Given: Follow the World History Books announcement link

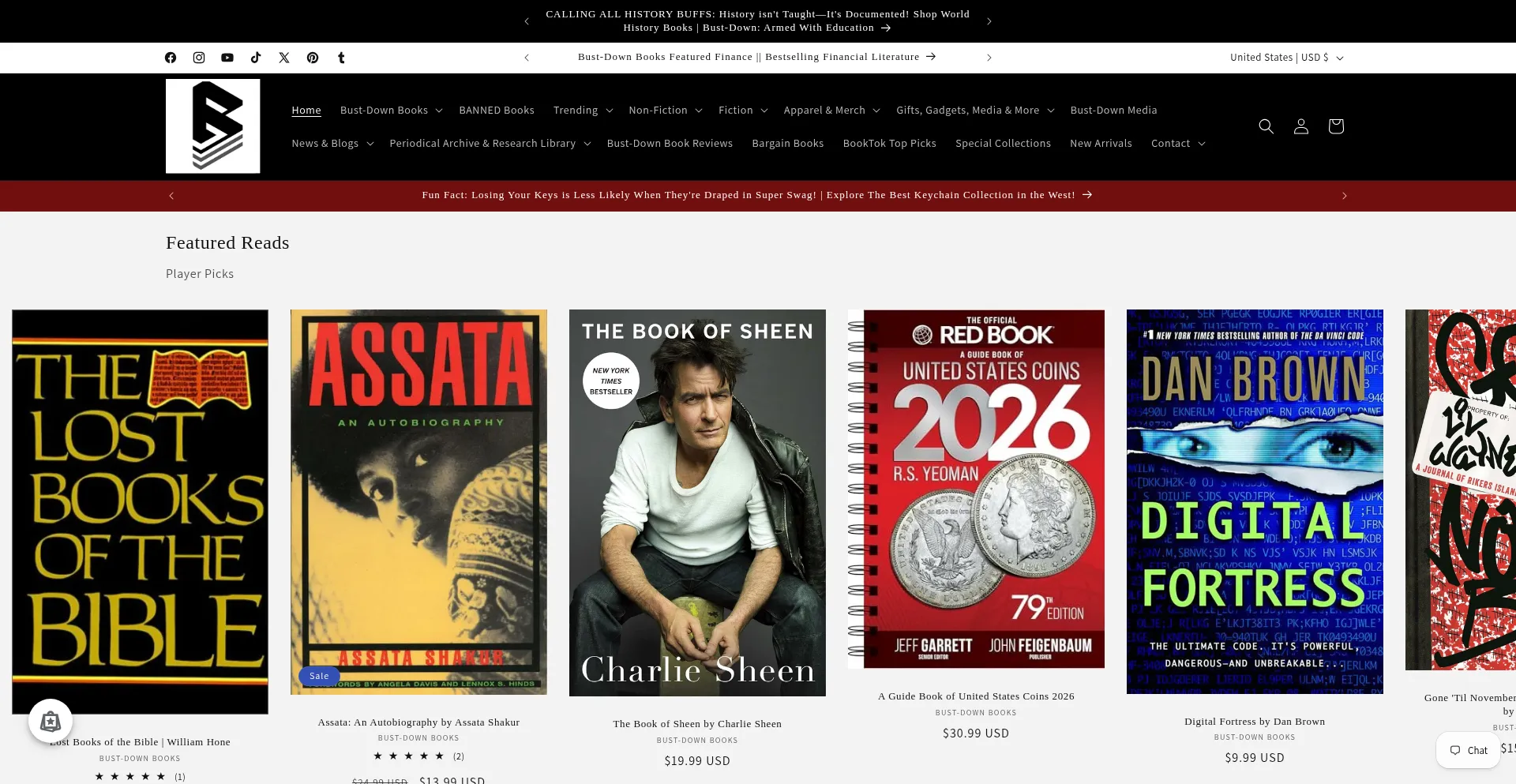Looking at the screenshot, I should (757, 21).
